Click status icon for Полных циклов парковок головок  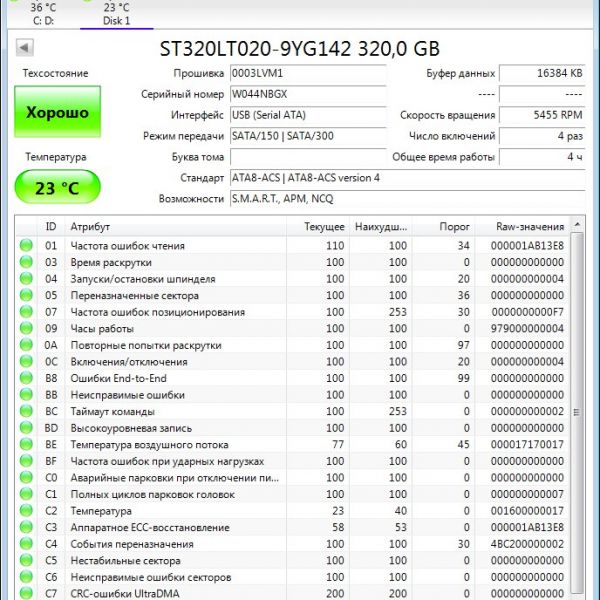click(26, 494)
